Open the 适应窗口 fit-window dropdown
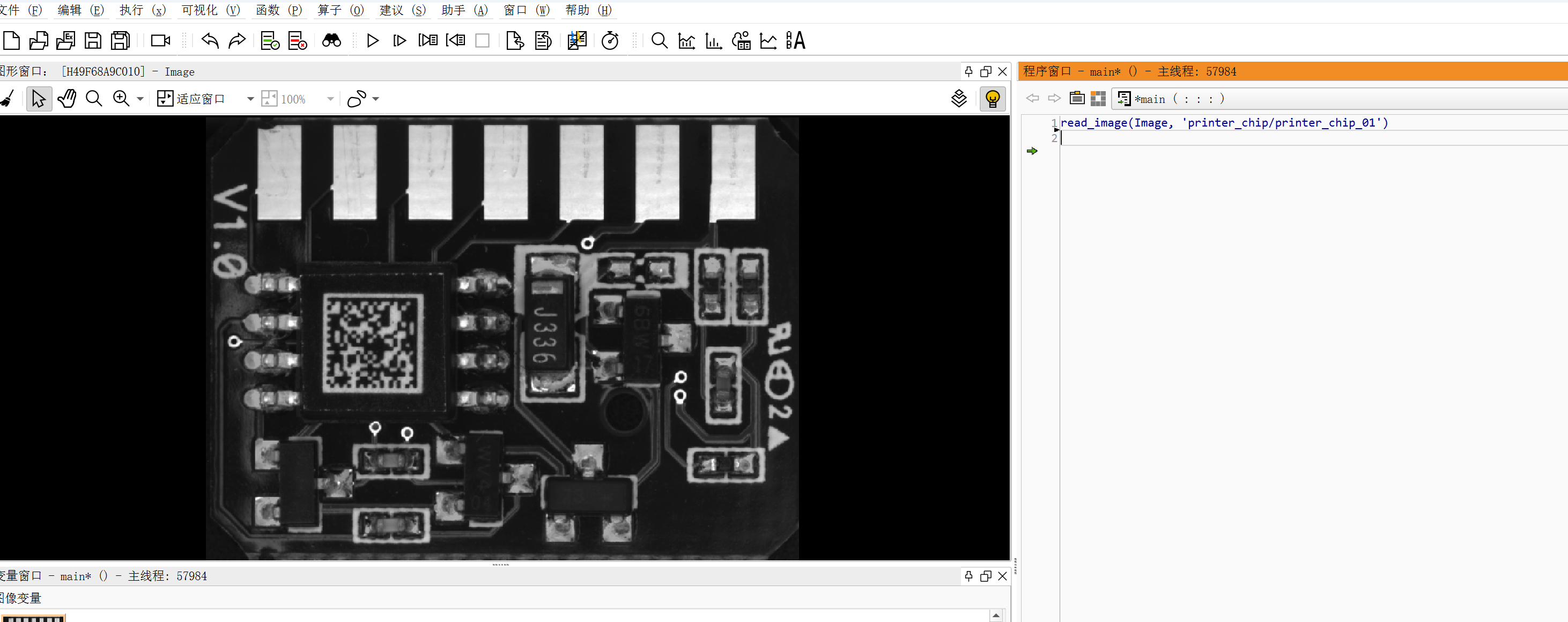 point(250,99)
